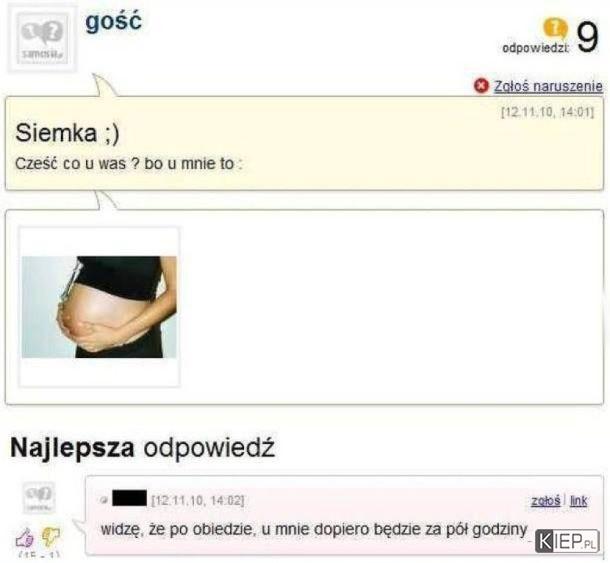Click the small status dot before answerer name
This screenshot has width=610, height=563.
[x=103, y=500]
